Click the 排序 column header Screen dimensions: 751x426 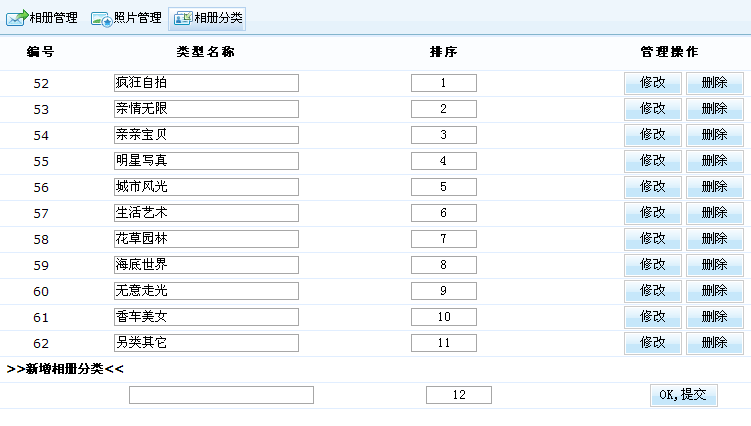pyautogui.click(x=444, y=52)
